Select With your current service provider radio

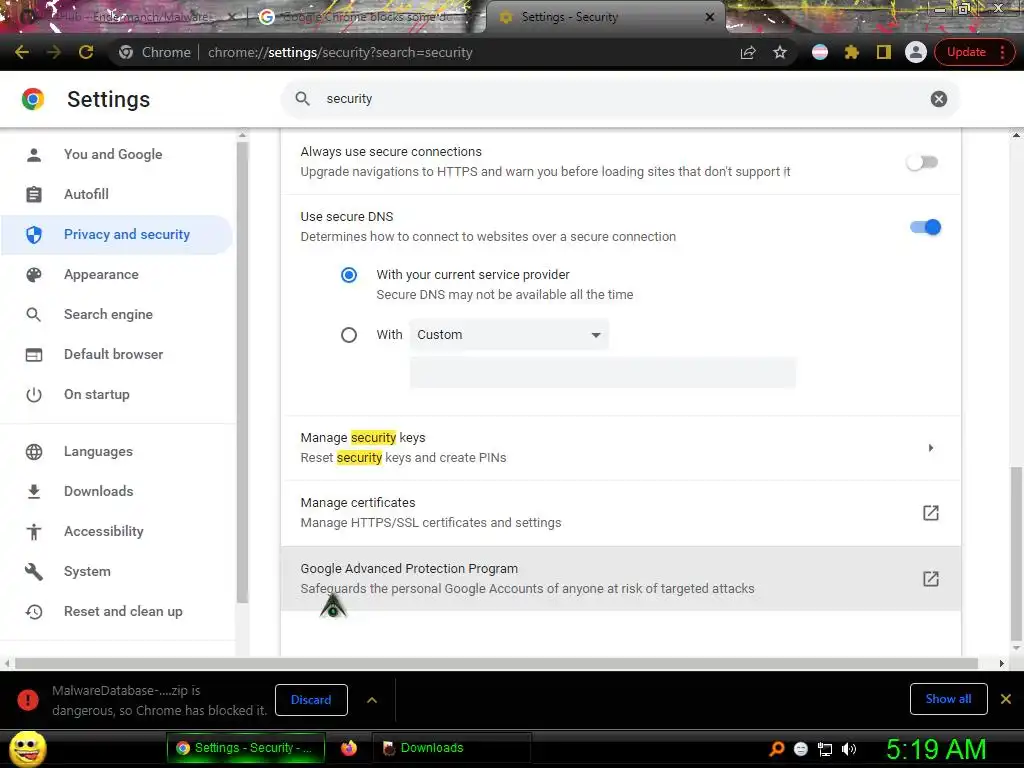click(349, 275)
